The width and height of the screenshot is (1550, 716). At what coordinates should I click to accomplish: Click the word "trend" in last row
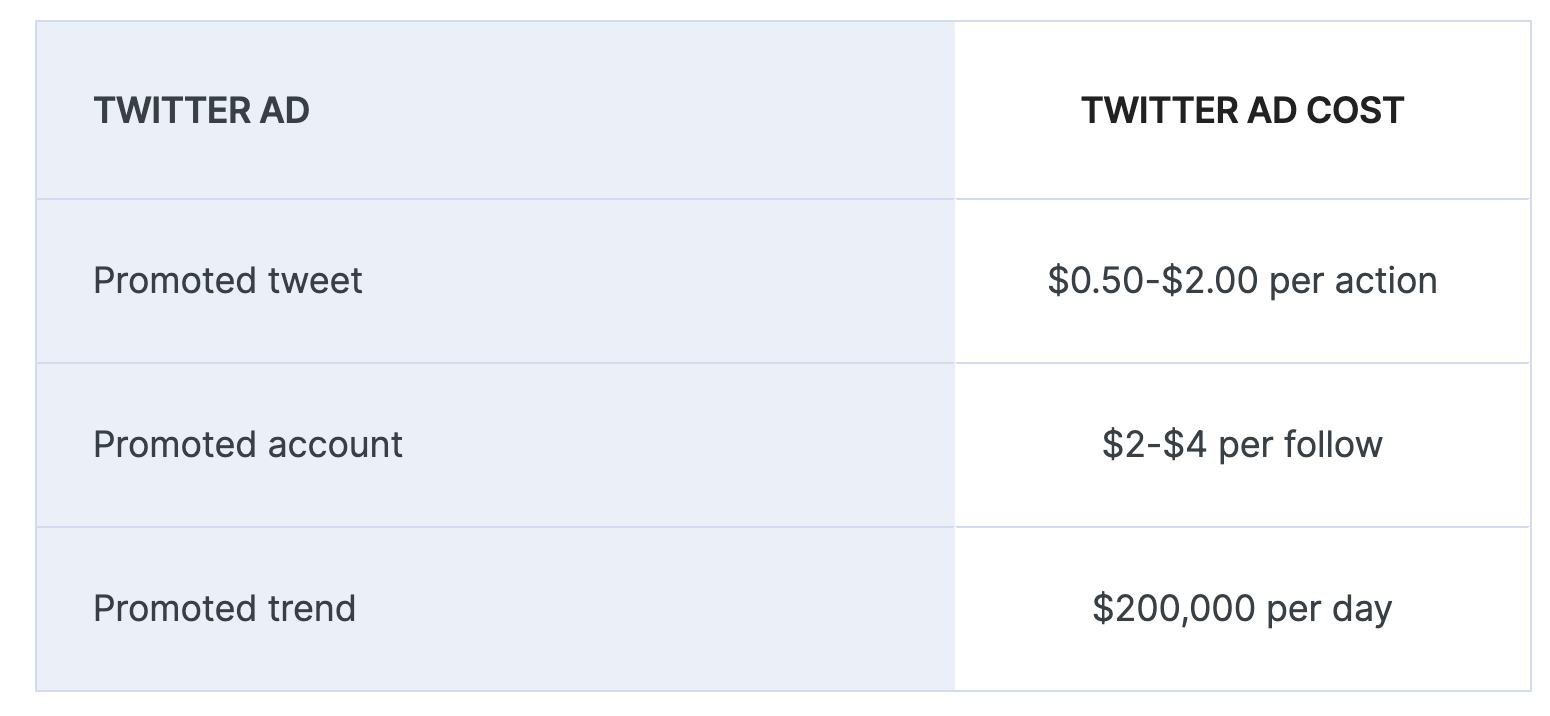[x=312, y=608]
